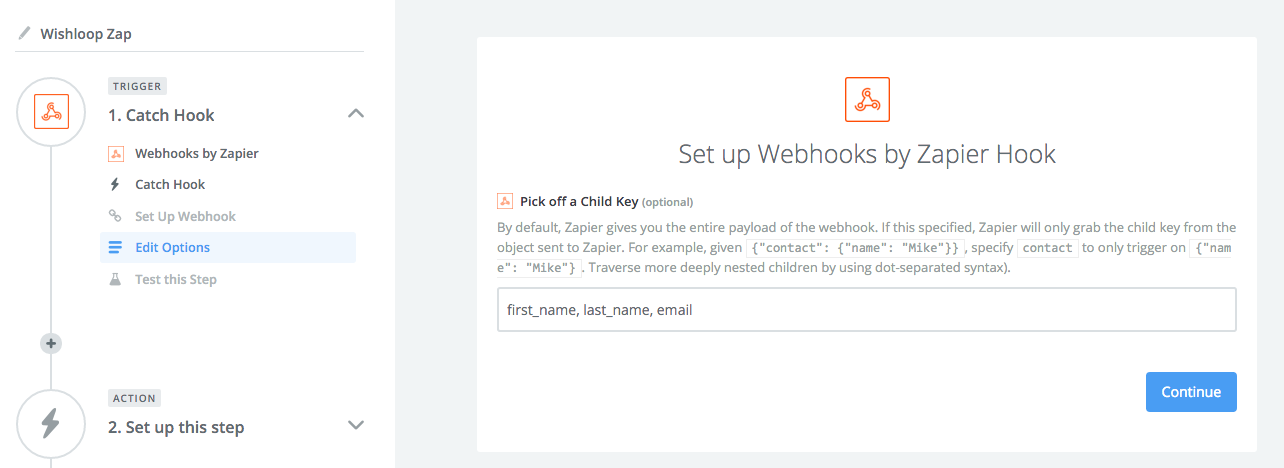Click the child key text input field
The width and height of the screenshot is (1284, 468).
coord(866,310)
